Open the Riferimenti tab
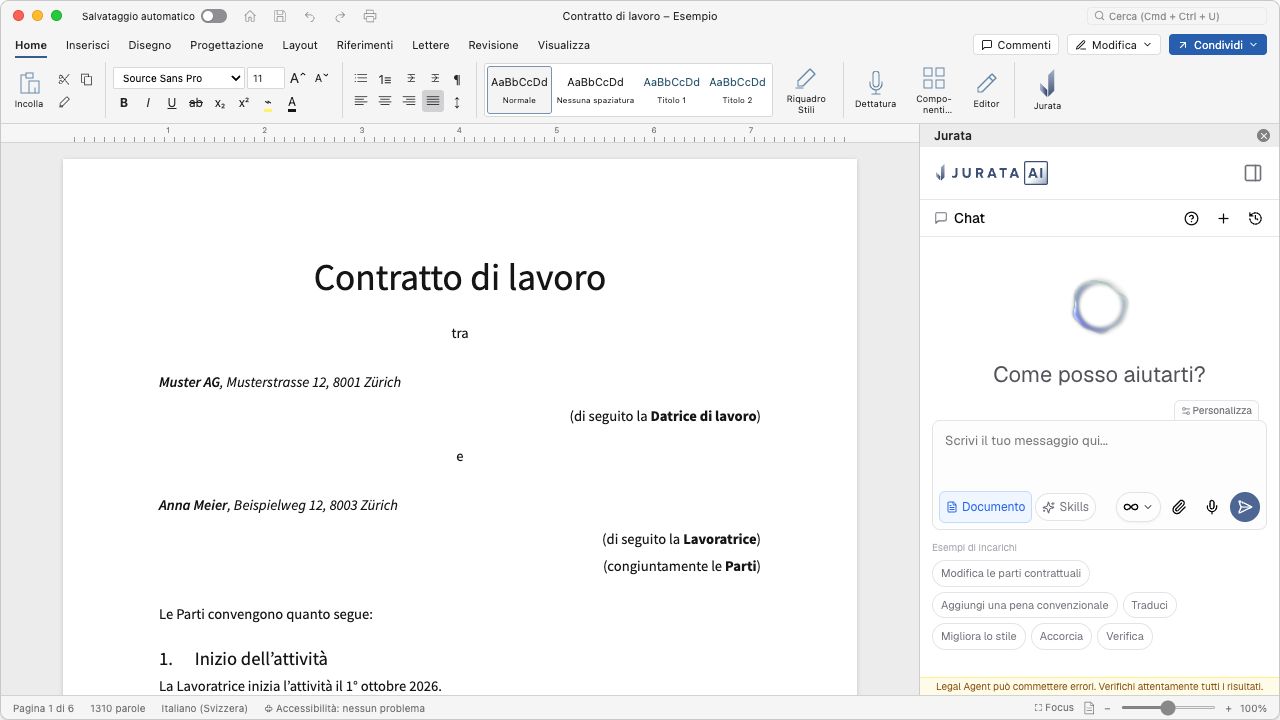Screen dimensions: 1280x720 pos(365,45)
